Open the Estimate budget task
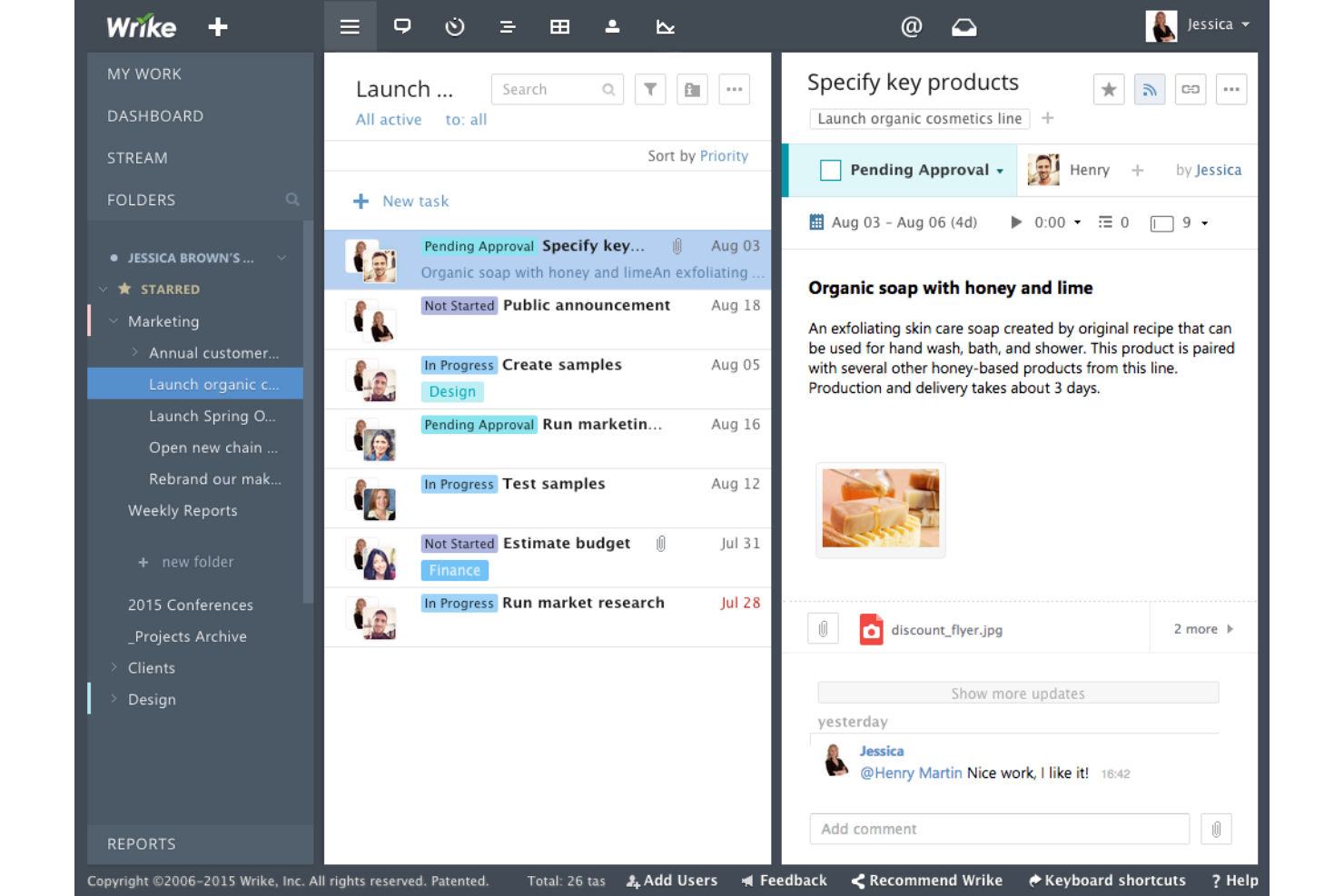This screenshot has width=1344, height=896. point(567,543)
